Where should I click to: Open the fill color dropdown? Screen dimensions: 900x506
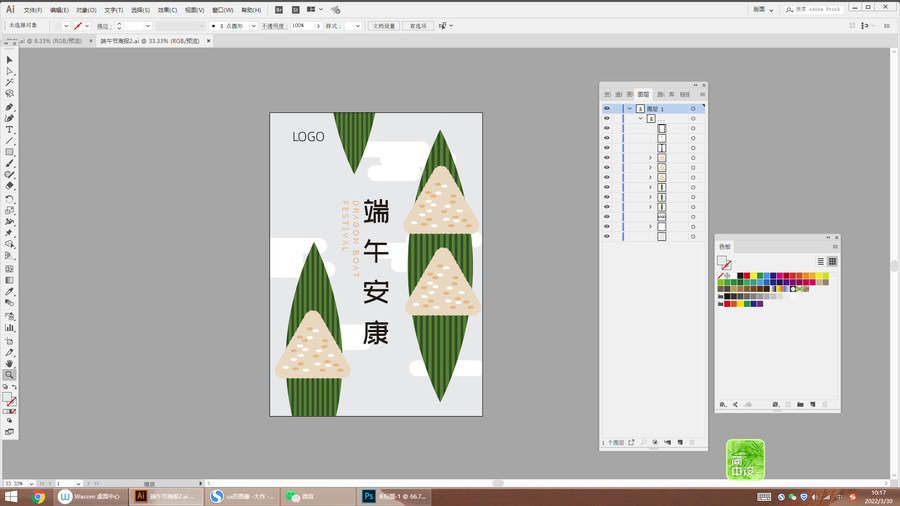pos(66,26)
